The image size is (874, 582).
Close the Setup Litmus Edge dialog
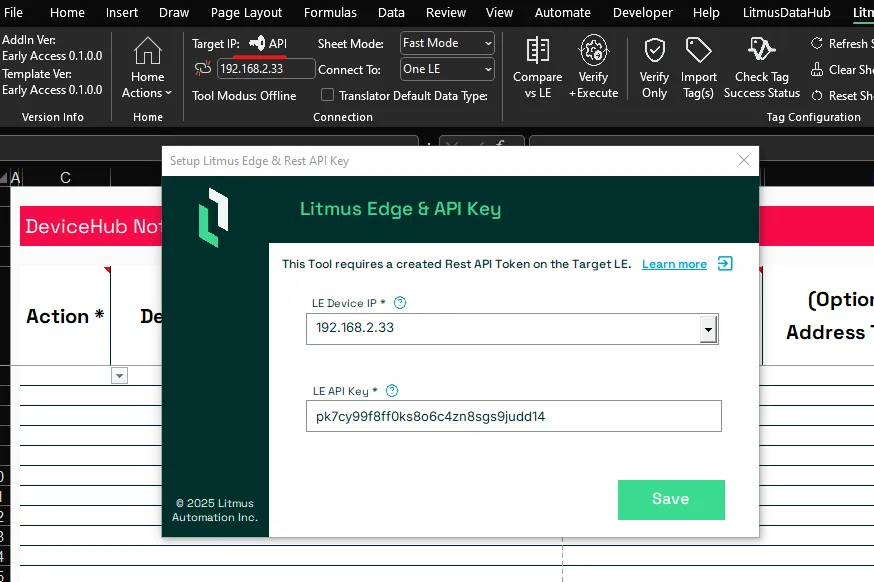744,161
